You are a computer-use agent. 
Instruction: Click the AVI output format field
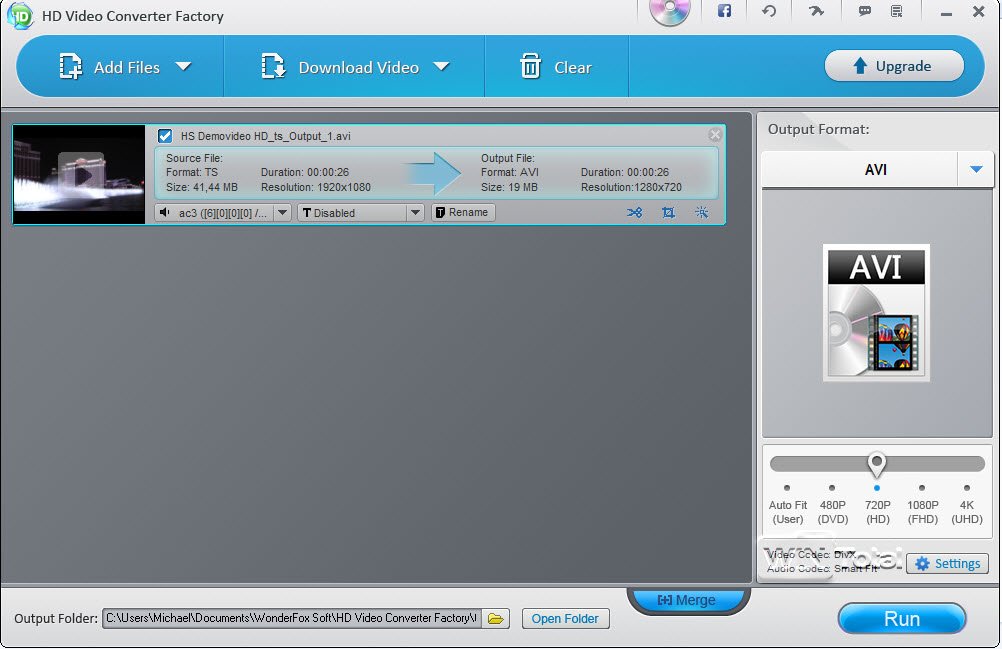859,169
